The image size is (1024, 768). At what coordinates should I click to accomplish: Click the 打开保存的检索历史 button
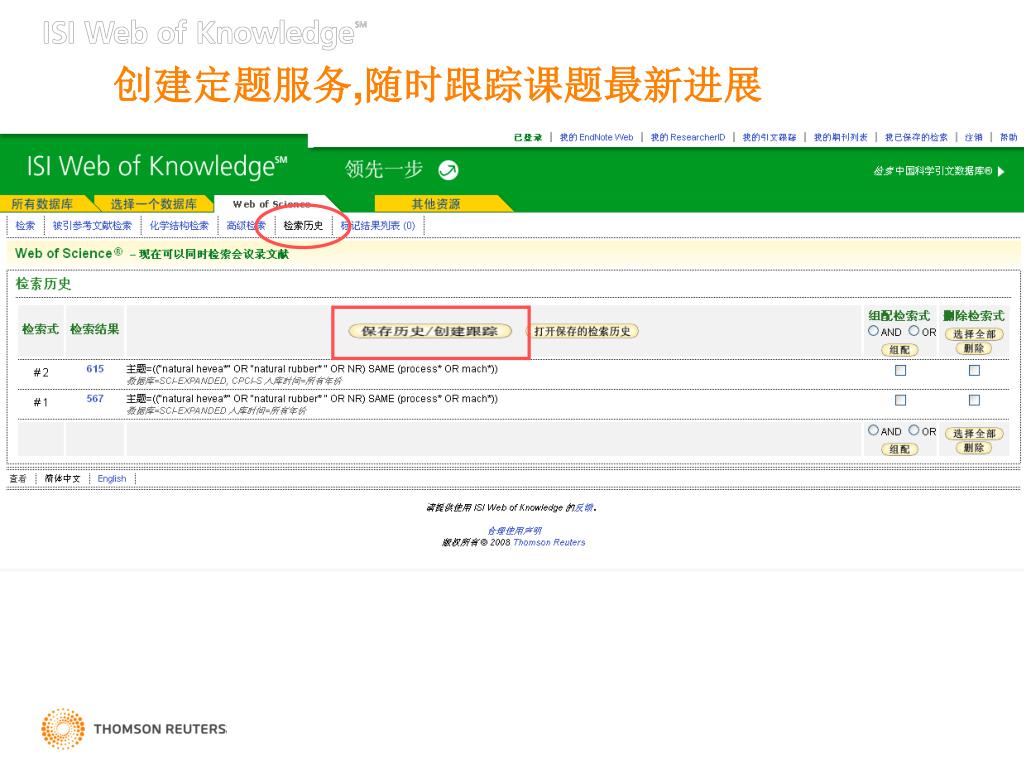pyautogui.click(x=583, y=331)
